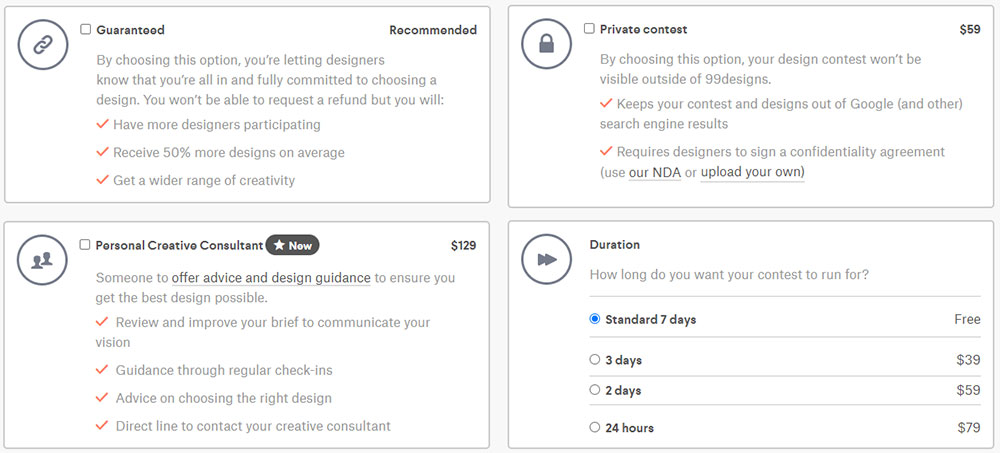Click the padlock Private contest icon
1000x453 pixels.
click(x=547, y=44)
